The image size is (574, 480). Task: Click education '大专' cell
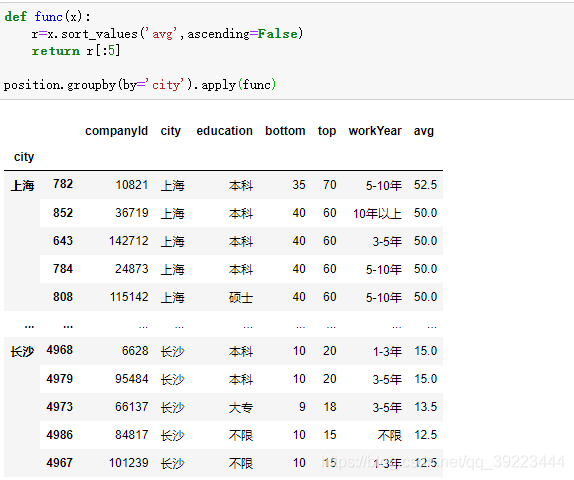coord(241,407)
